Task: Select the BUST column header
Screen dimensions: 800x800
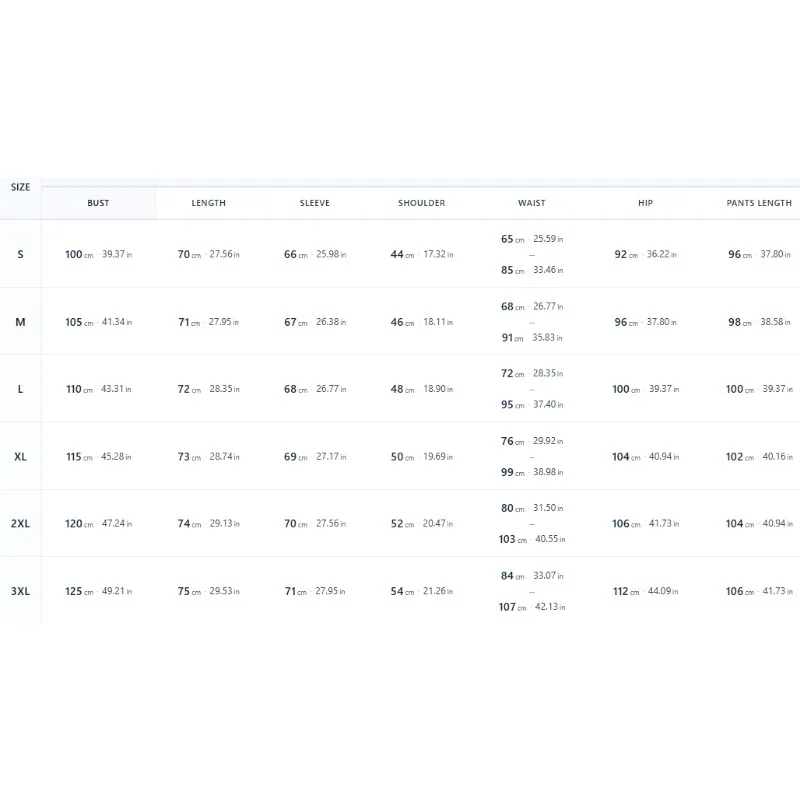Action: pyautogui.click(x=98, y=203)
